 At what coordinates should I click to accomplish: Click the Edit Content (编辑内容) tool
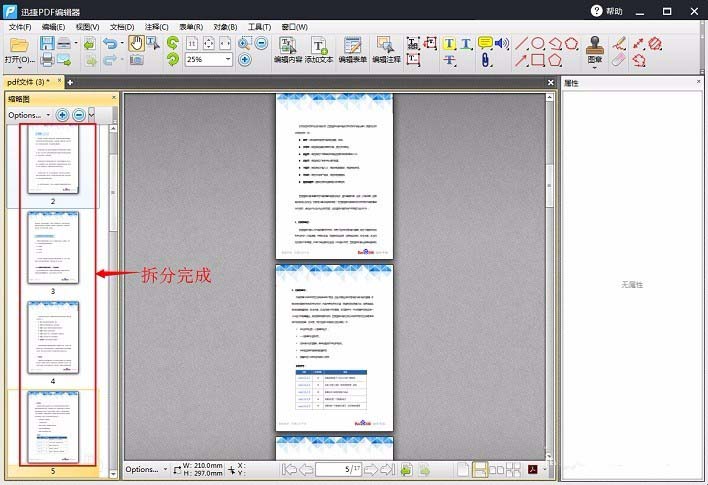click(287, 50)
